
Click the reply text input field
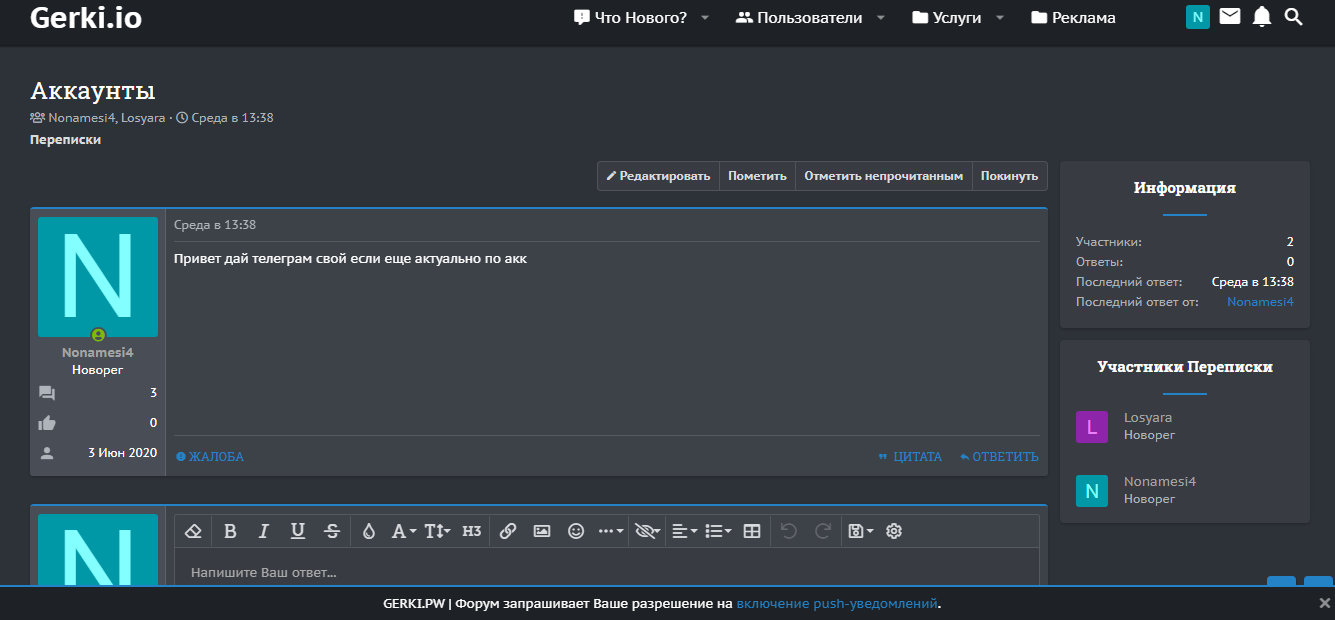606,573
